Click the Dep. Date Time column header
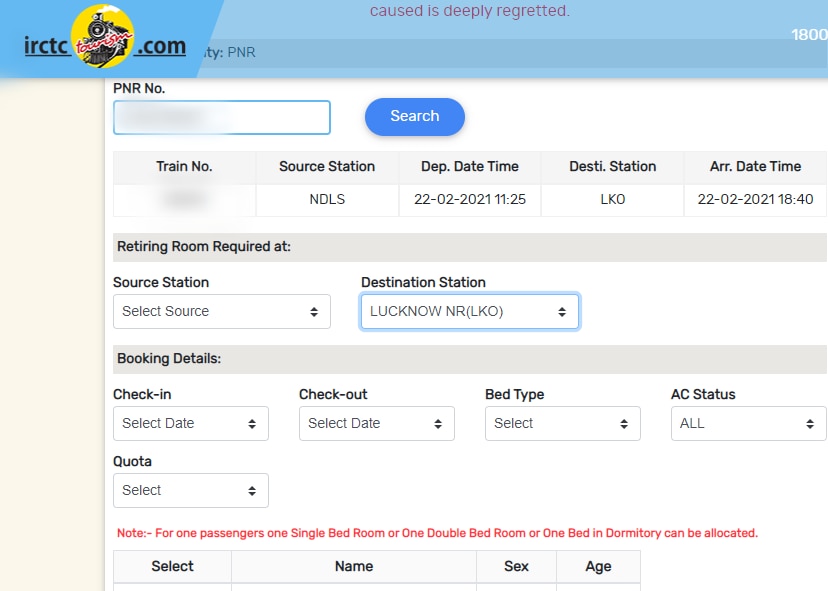 click(x=470, y=167)
